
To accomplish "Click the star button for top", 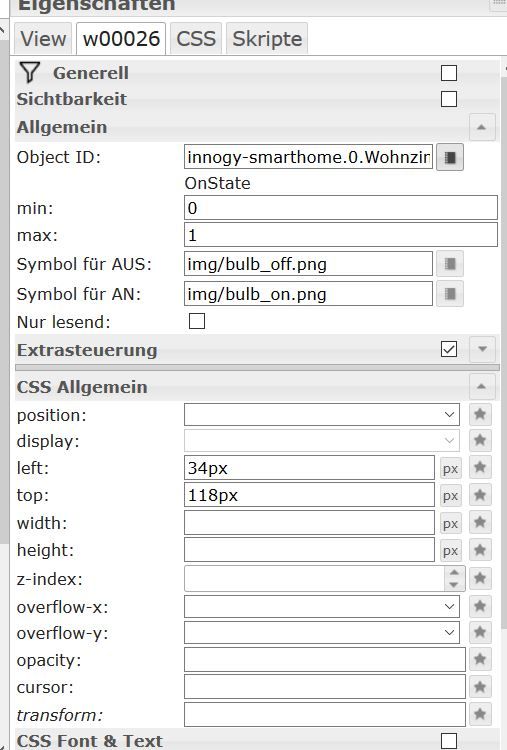I will (x=480, y=495).
